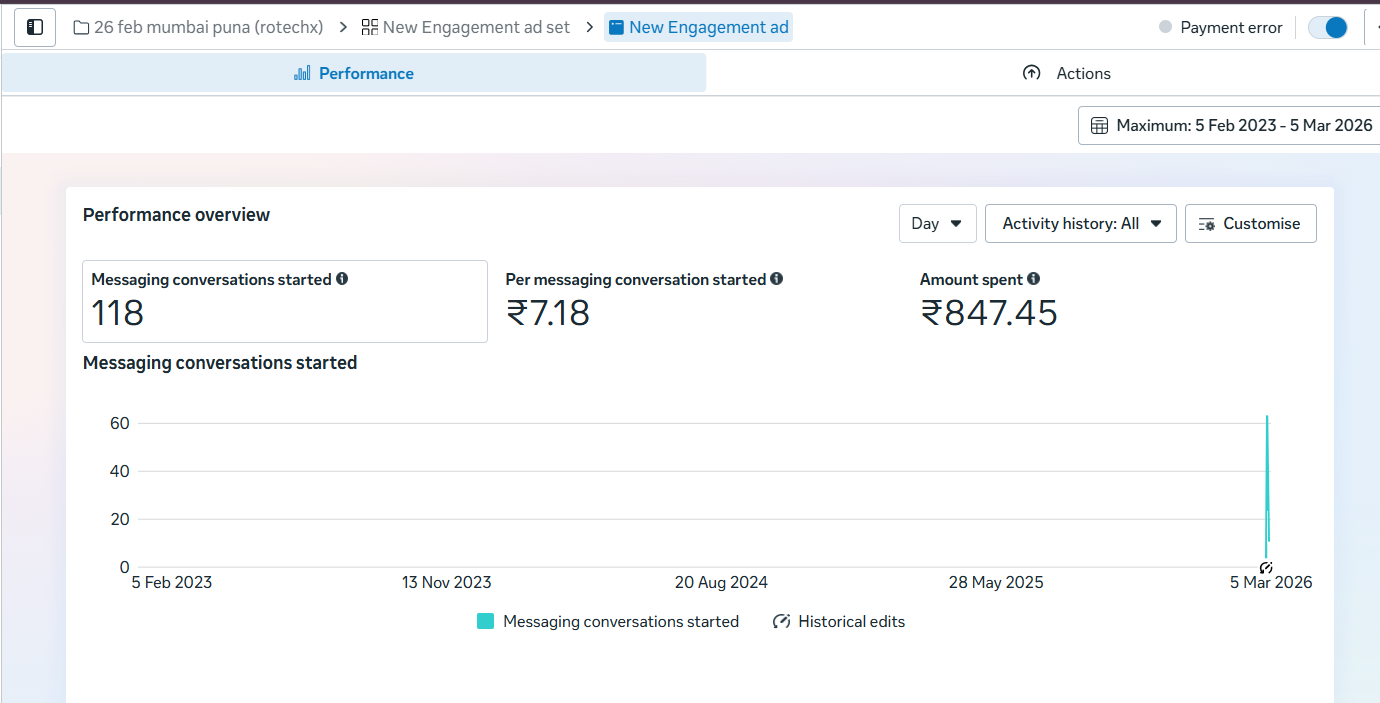Open the date range picker
Image resolution: width=1380 pixels, height=703 pixels.
[1230, 125]
